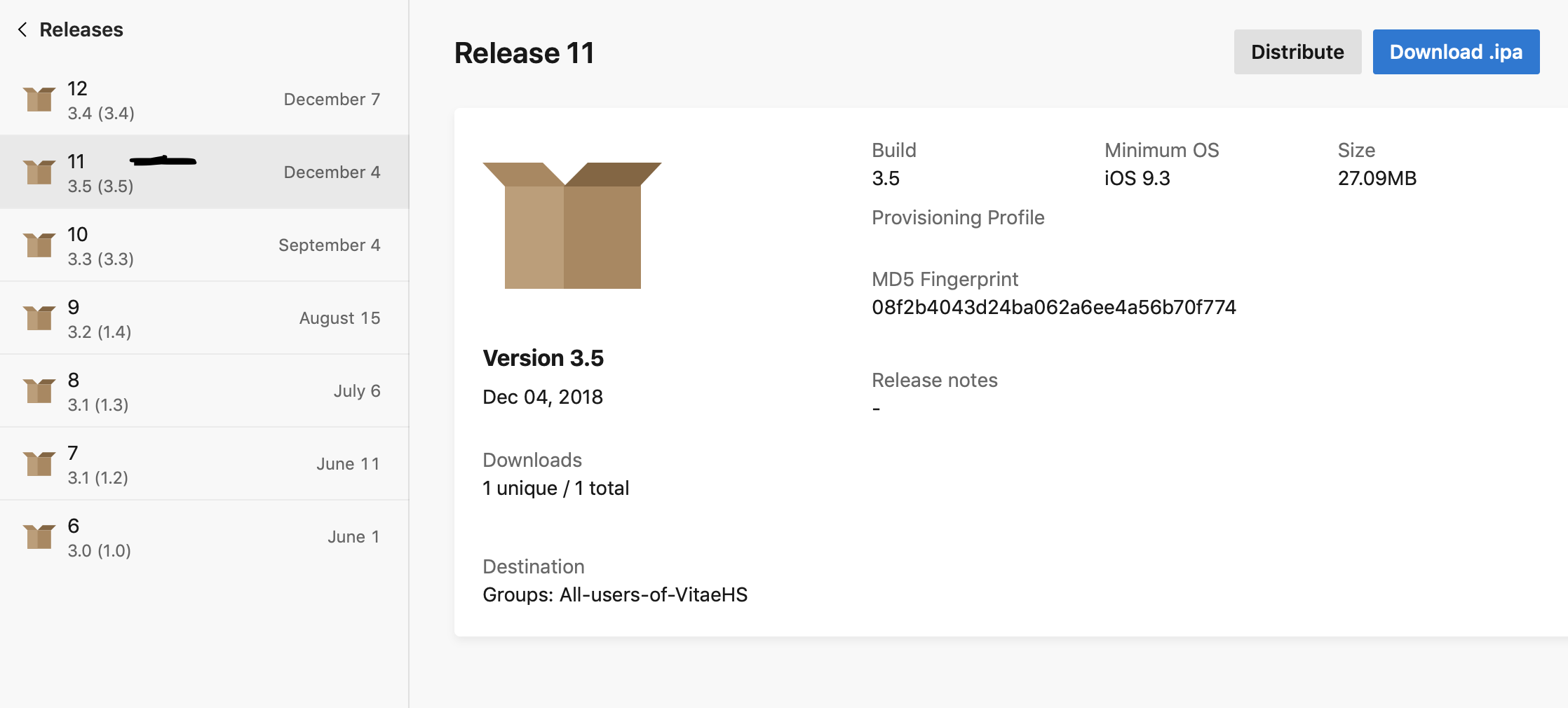
Task: Click the Release 11 heading
Action: 525,53
